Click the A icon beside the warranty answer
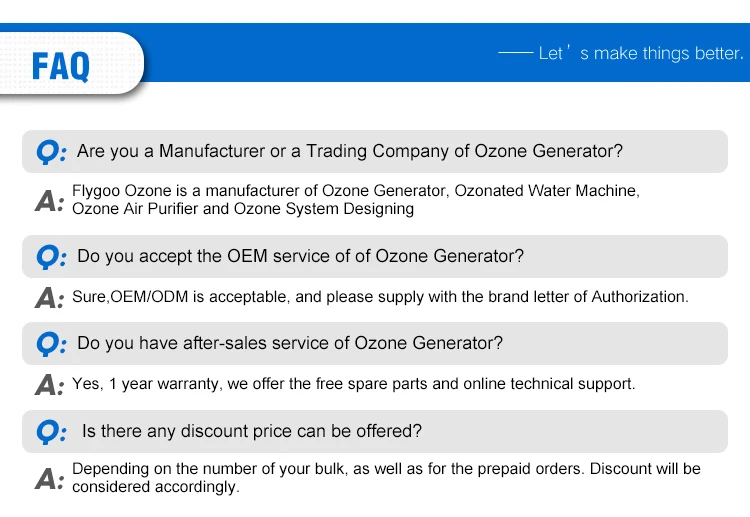Screen dimensions: 750x517 (x=49, y=384)
